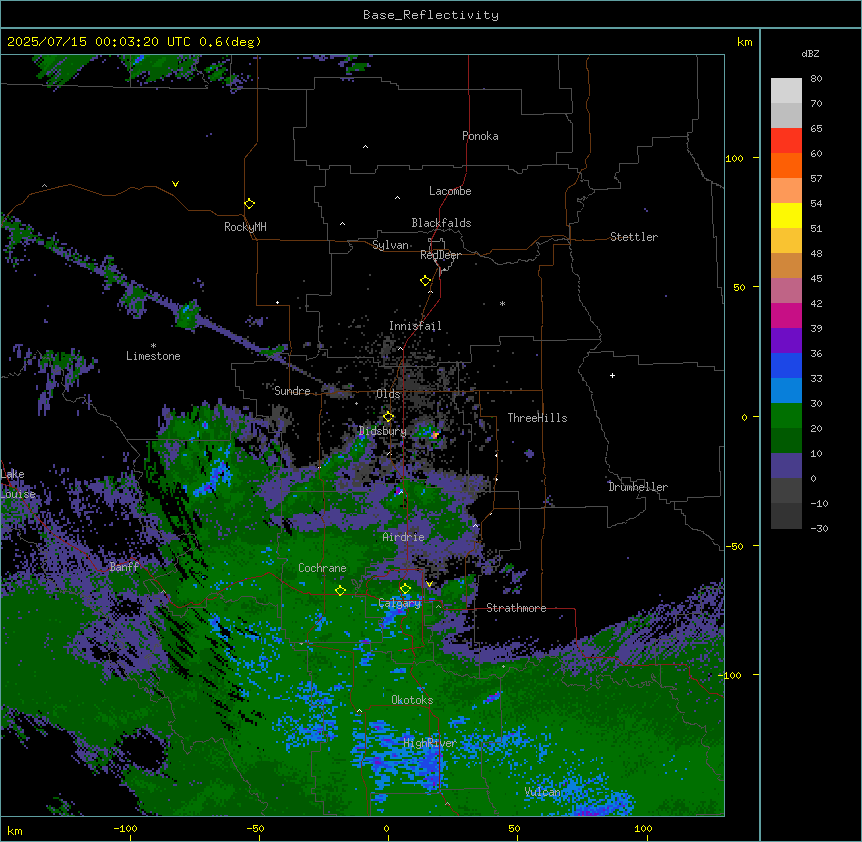The width and height of the screenshot is (862, 842).
Task: Click the 100 tick on the horizontal axis
Action: click(643, 828)
